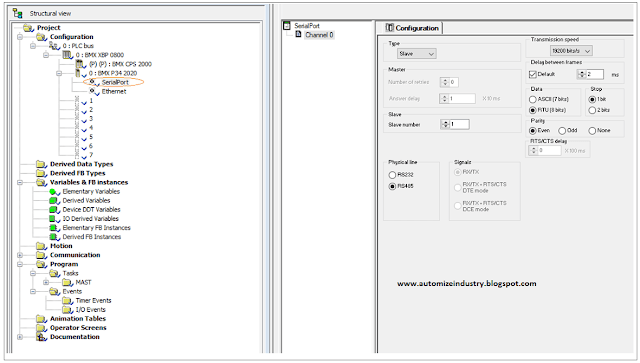Collapse the Configuration tree node
This screenshot has height=363, width=640.
coord(20,37)
